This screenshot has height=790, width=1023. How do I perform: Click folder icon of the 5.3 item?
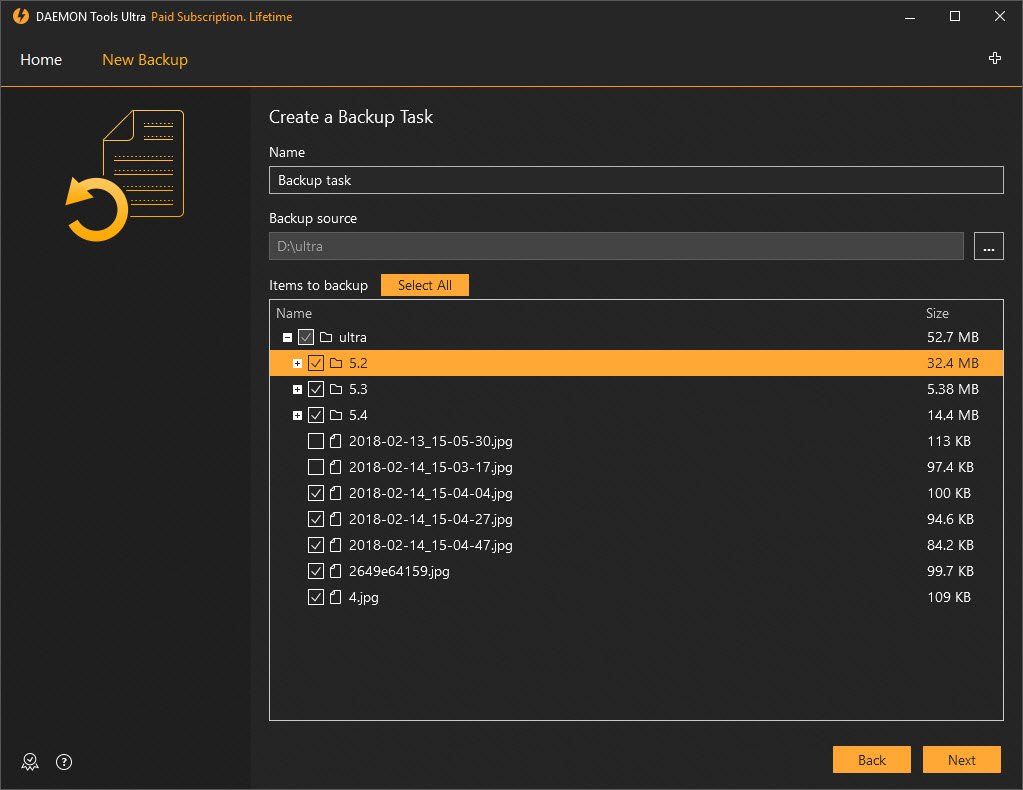(336, 389)
